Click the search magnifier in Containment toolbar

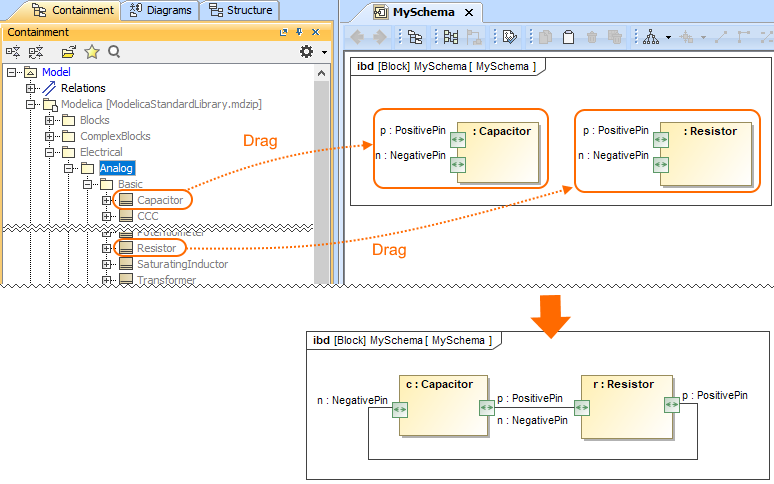tap(114, 52)
